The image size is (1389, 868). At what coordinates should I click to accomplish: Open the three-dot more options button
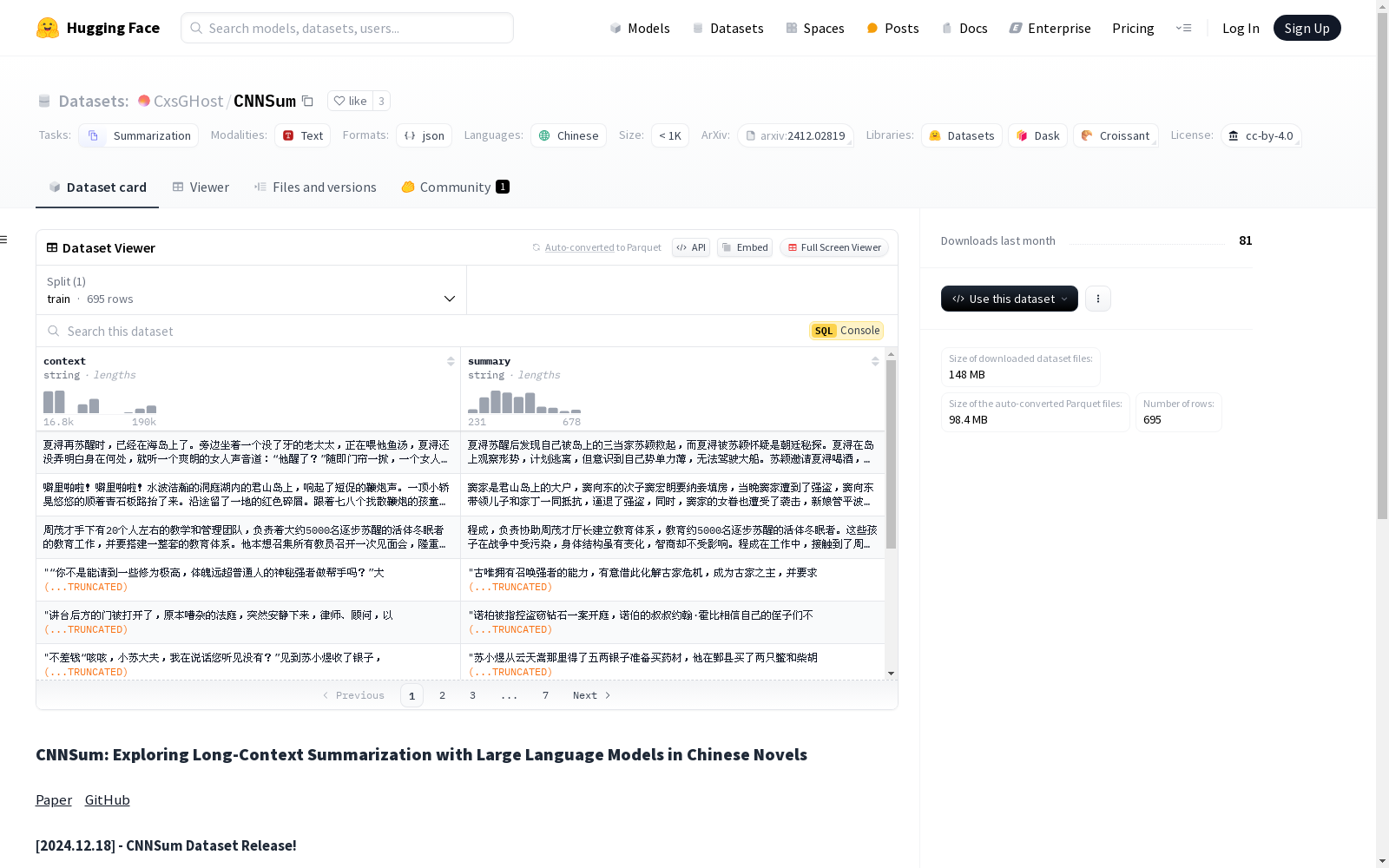pos(1098,299)
